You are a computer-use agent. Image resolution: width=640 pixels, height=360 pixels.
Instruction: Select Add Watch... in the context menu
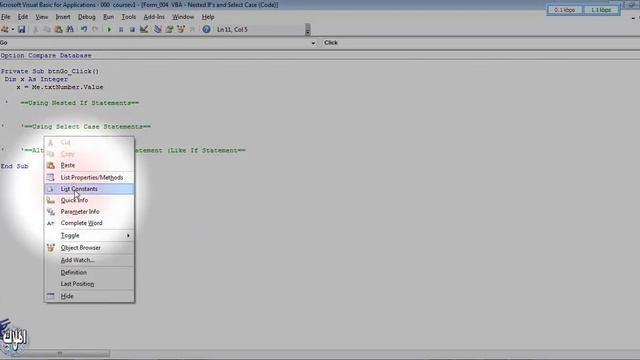(89, 260)
